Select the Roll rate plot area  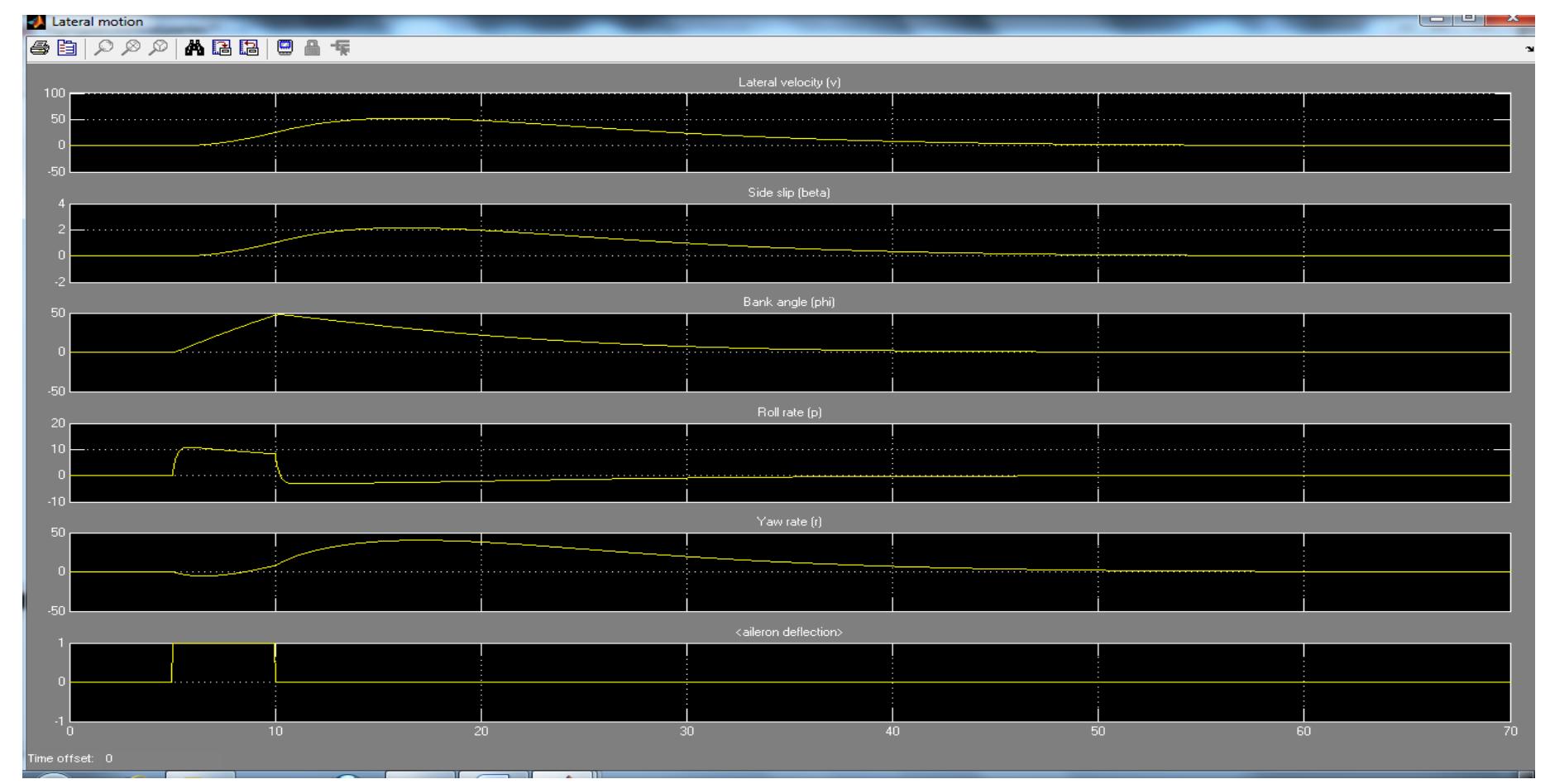(790, 462)
